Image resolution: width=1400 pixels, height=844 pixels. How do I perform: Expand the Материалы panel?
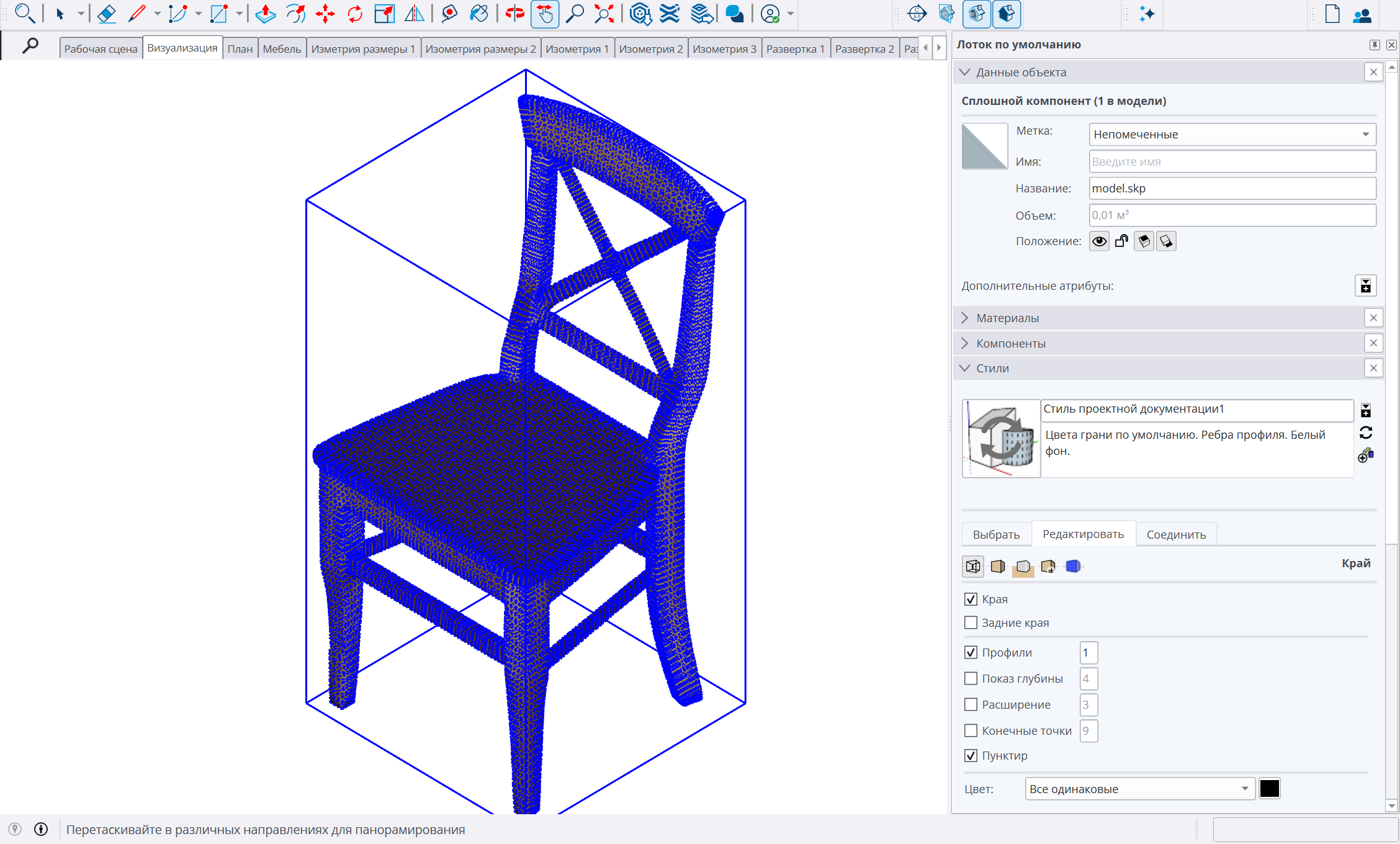coord(1007,318)
